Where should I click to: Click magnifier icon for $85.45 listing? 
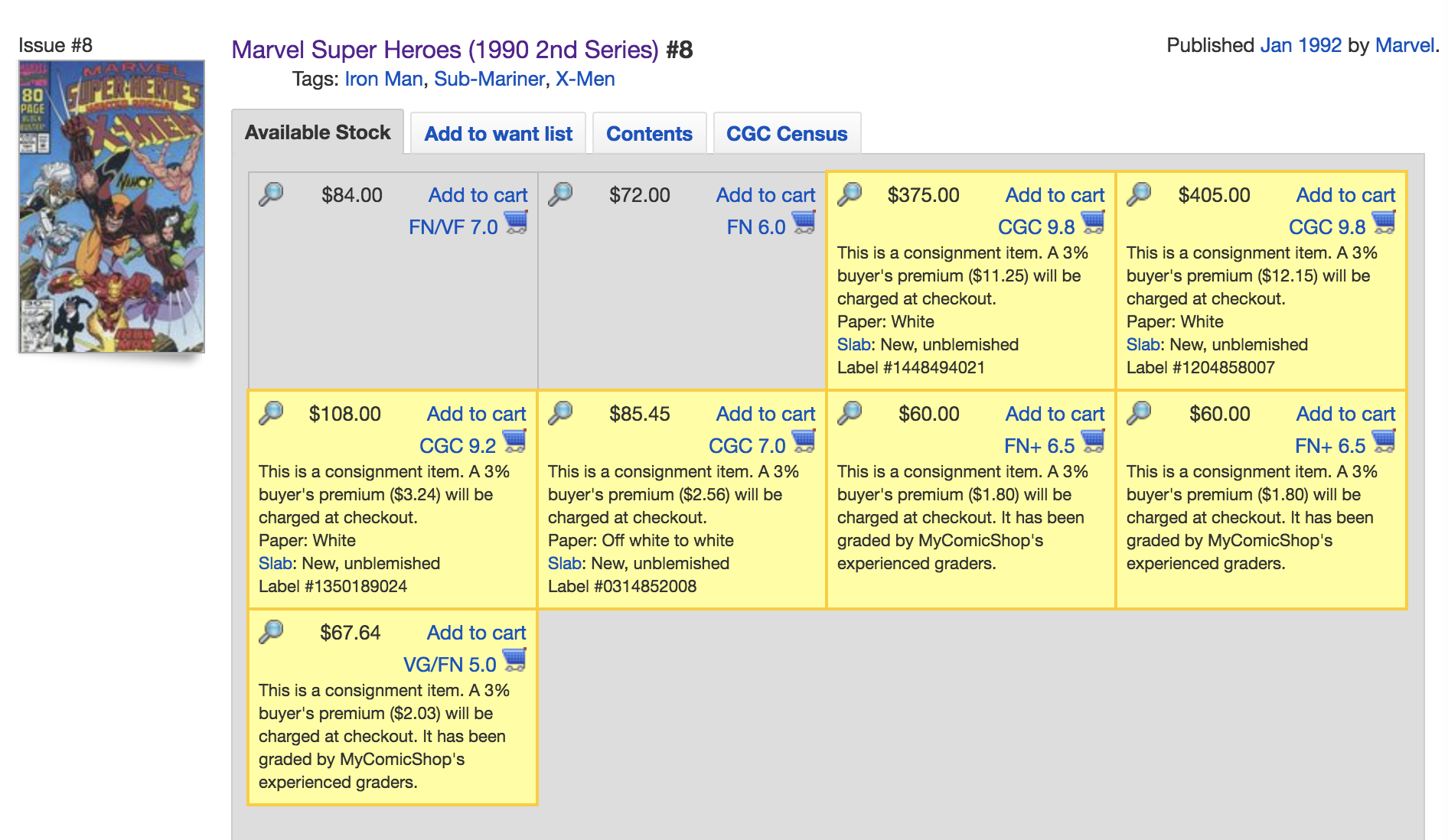point(560,412)
